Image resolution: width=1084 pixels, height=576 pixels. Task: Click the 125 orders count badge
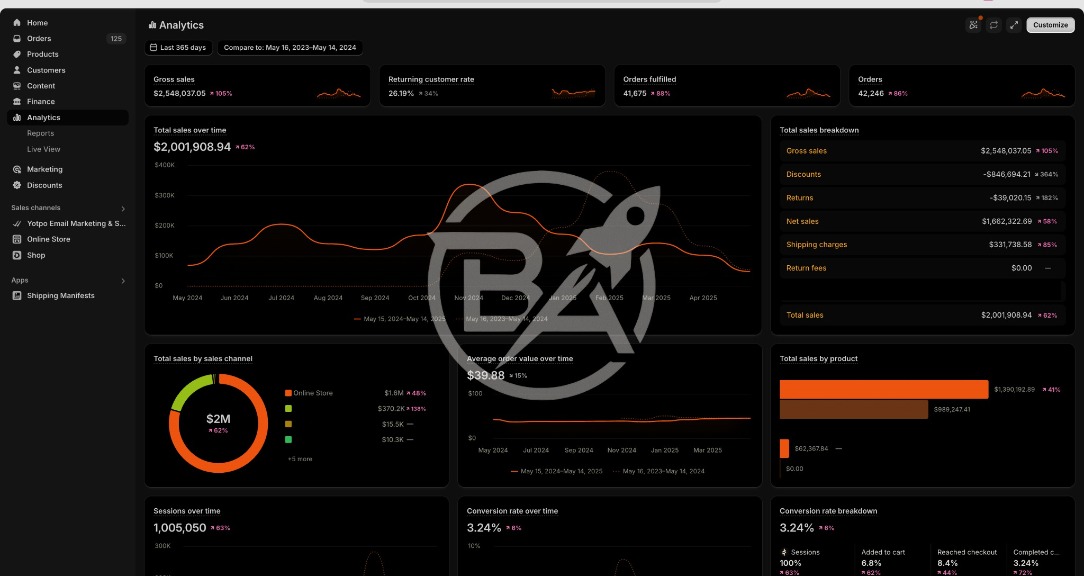(x=116, y=39)
